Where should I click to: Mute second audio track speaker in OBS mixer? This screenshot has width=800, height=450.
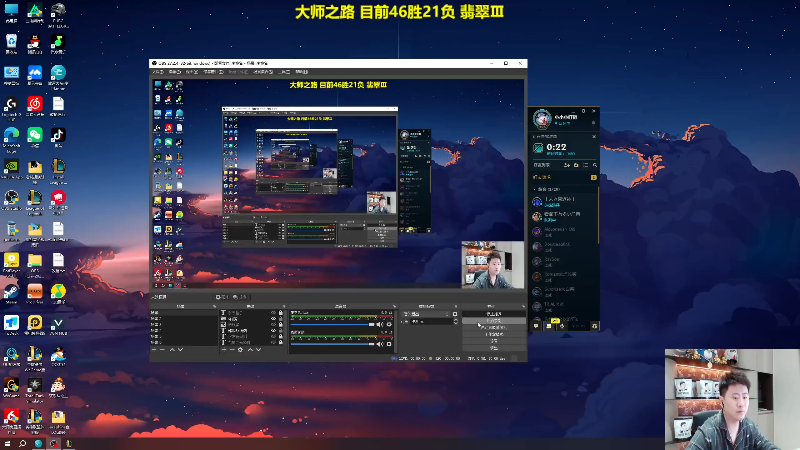380,344
